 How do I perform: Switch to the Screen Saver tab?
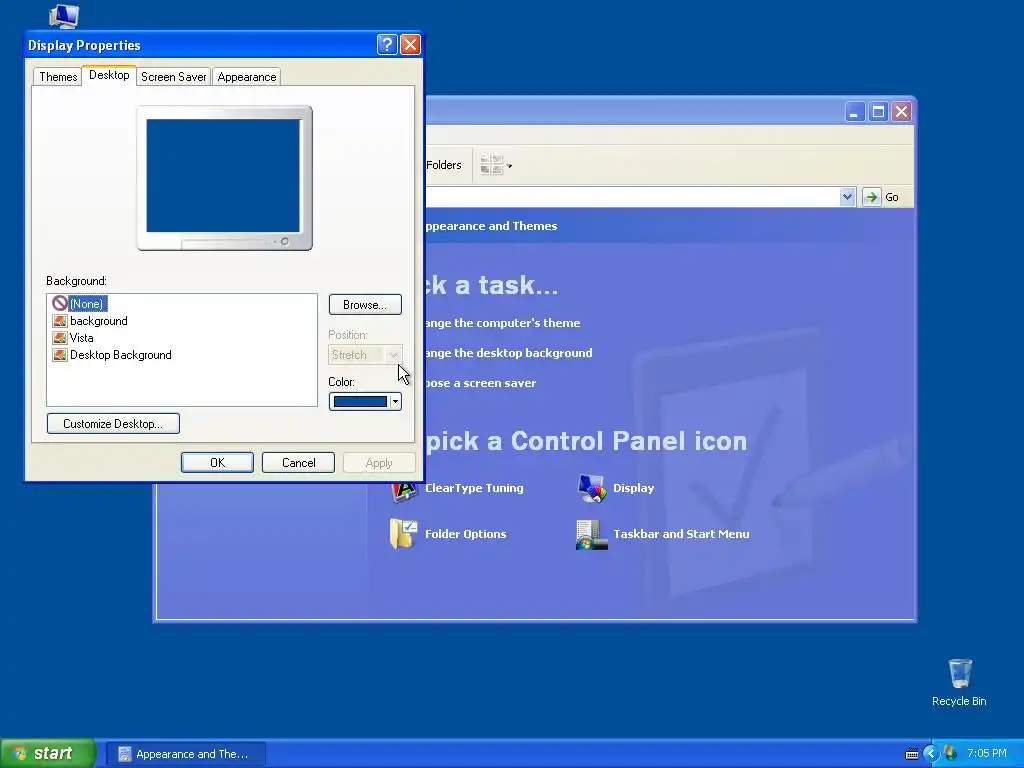[x=174, y=77]
